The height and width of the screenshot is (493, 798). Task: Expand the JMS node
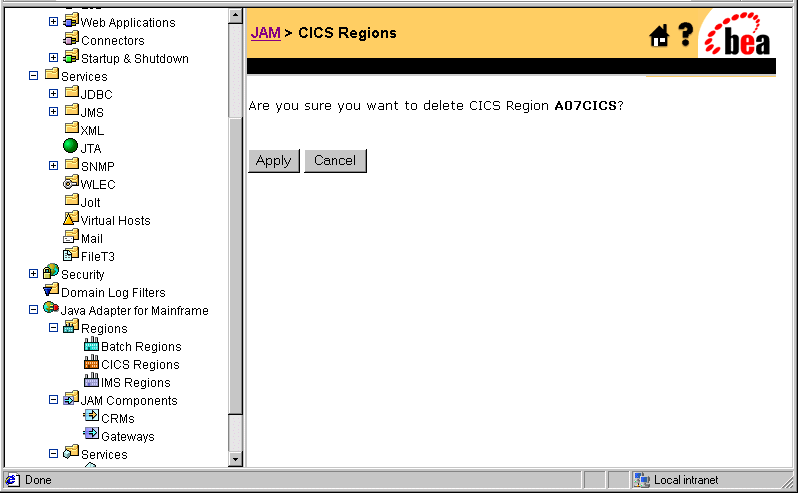point(53,111)
